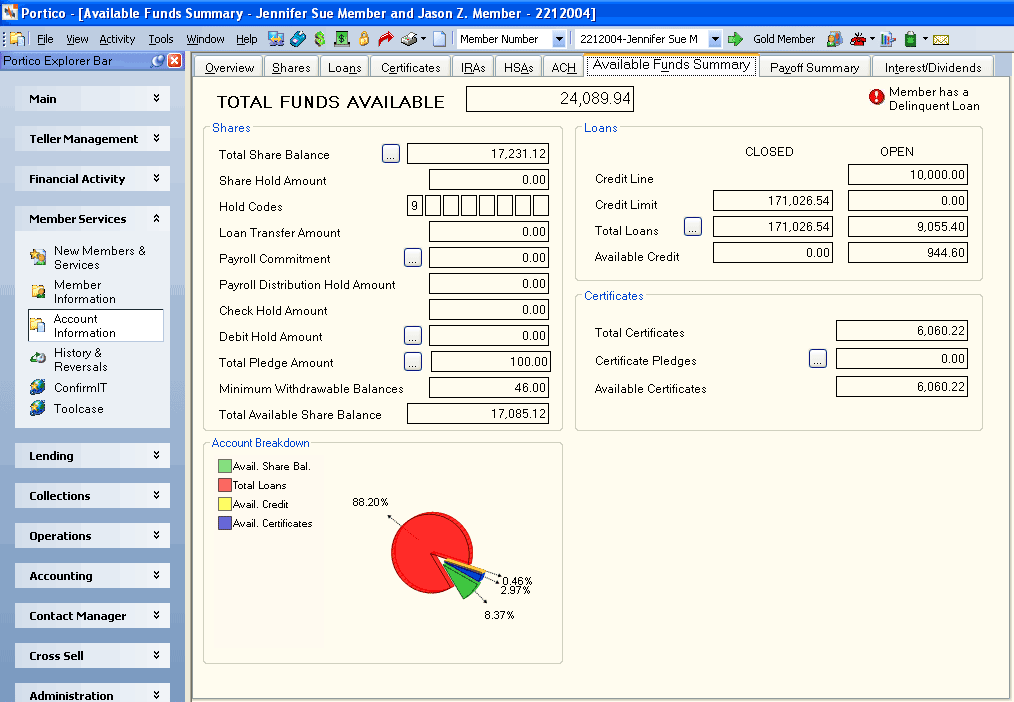The height and width of the screenshot is (702, 1014).
Task: Open the 2212004-Jennifer Sue M member dropdown
Action: (715, 39)
